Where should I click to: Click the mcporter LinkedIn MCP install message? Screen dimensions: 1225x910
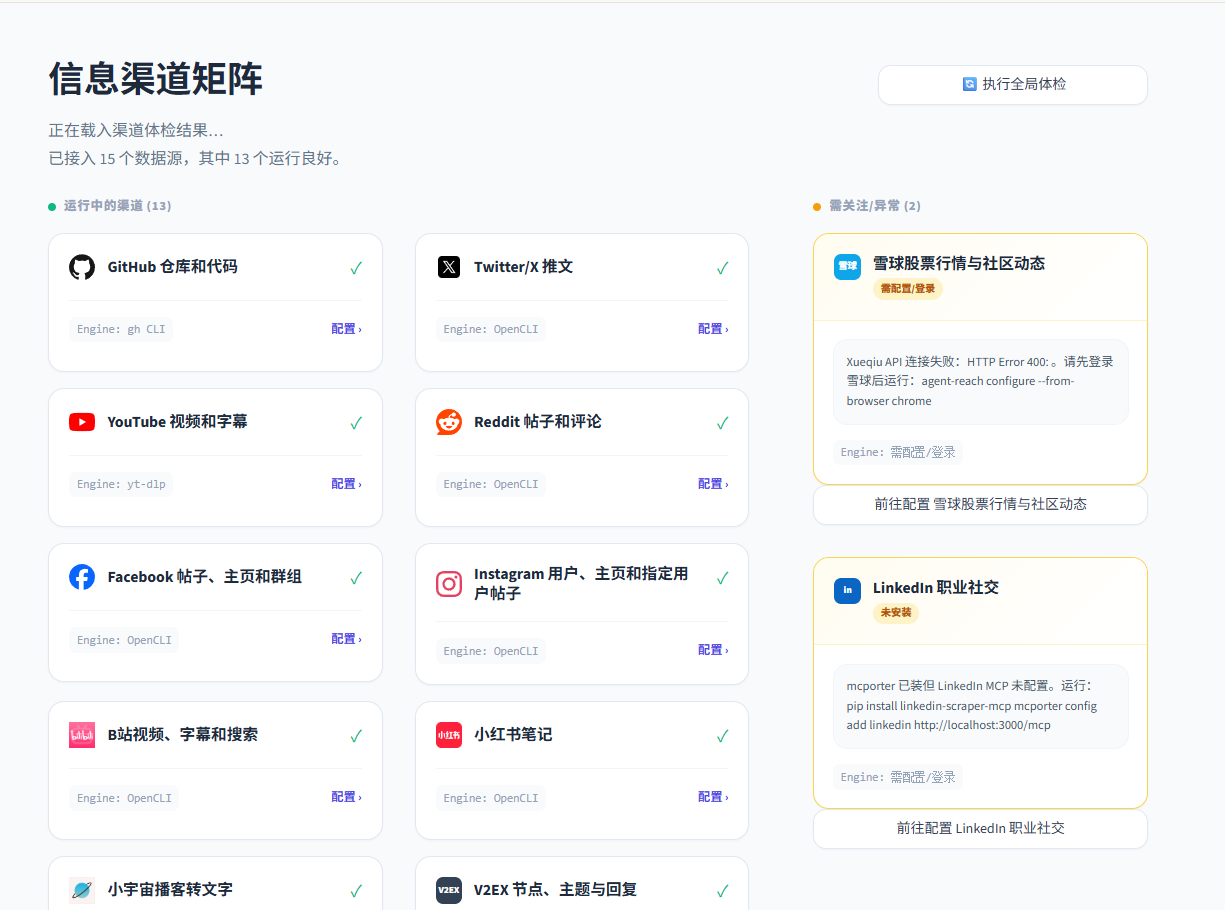[980, 706]
